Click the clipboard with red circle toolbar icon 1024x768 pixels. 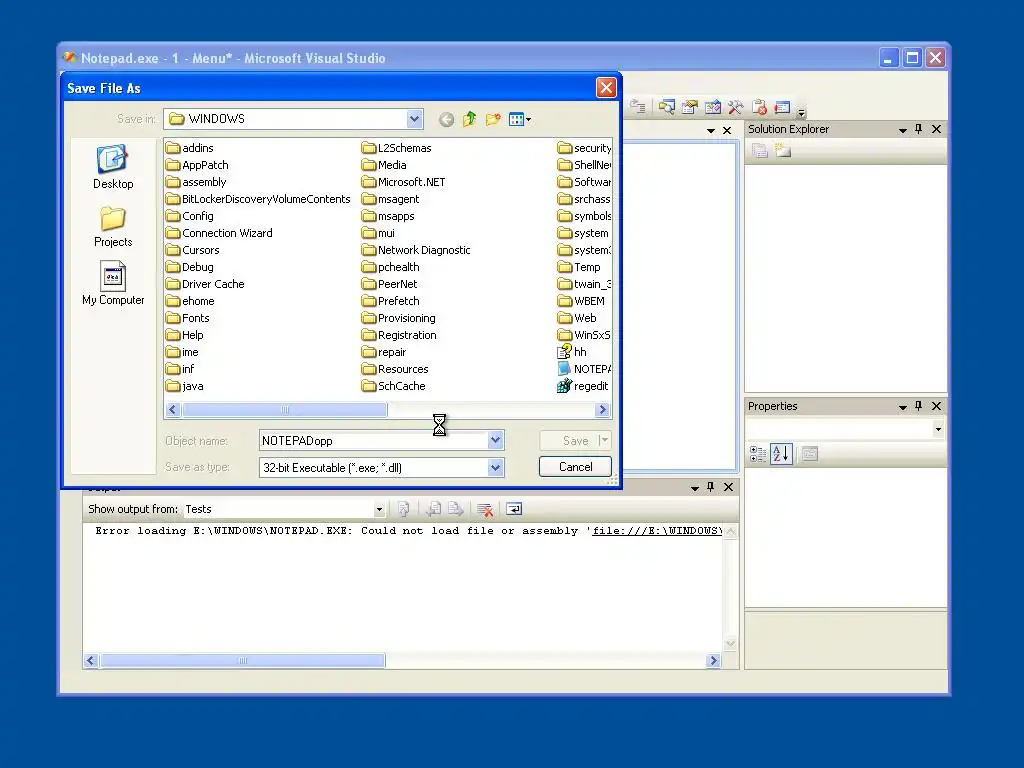759,107
